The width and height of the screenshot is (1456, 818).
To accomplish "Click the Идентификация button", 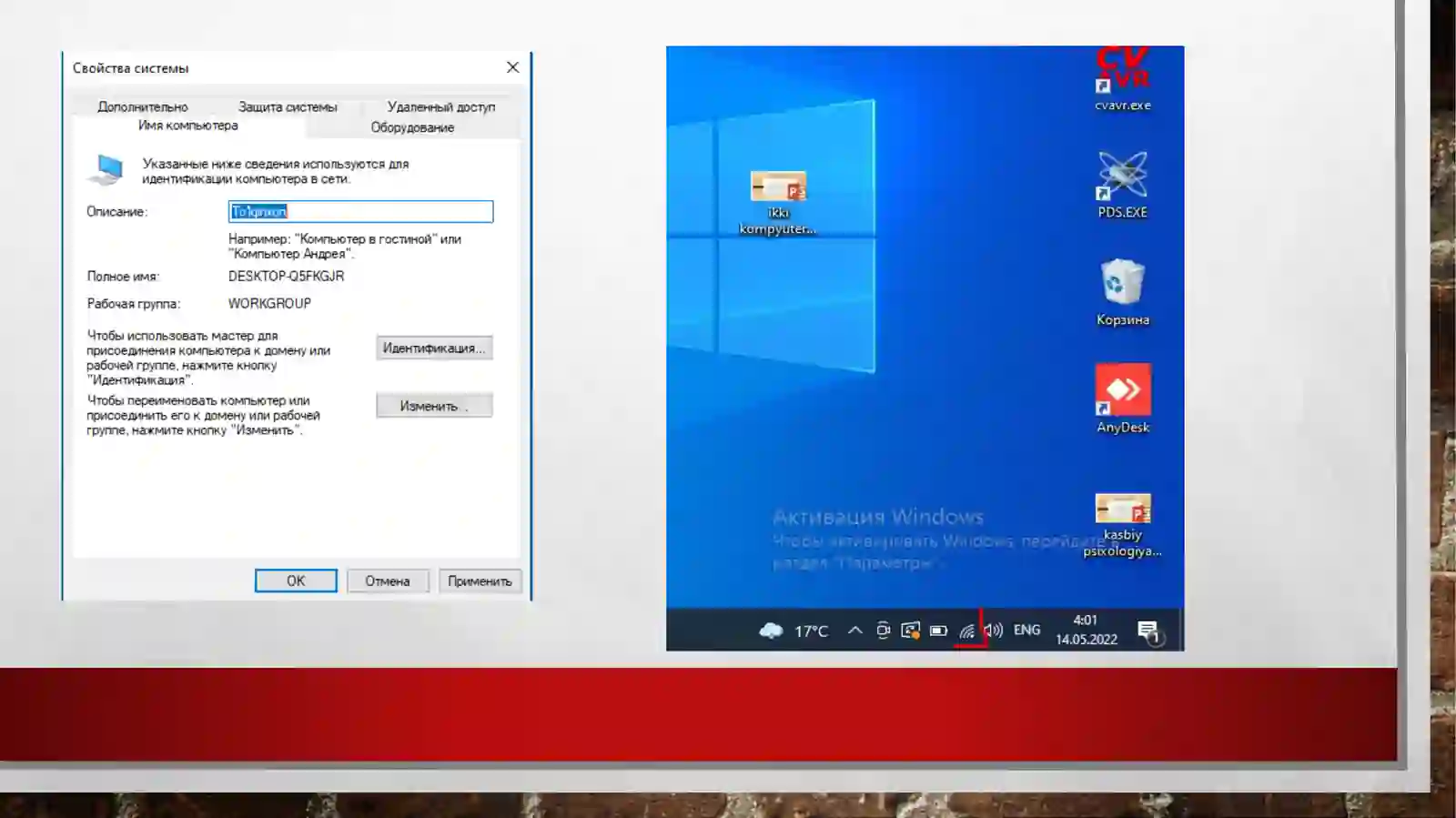I will [x=434, y=348].
